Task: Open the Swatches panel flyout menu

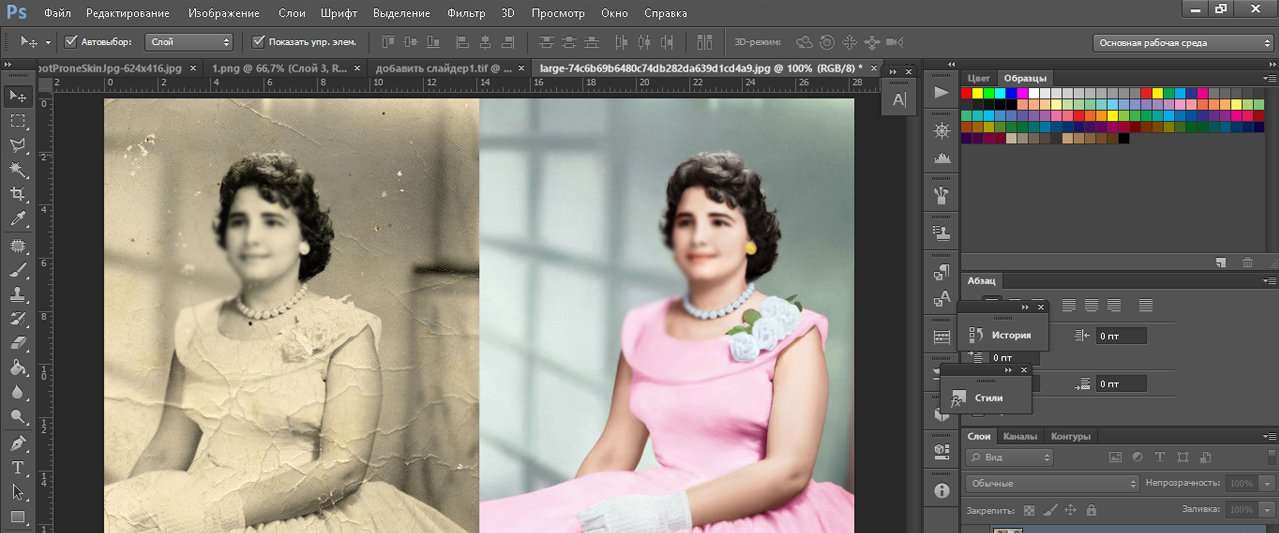Action: pos(1269,78)
